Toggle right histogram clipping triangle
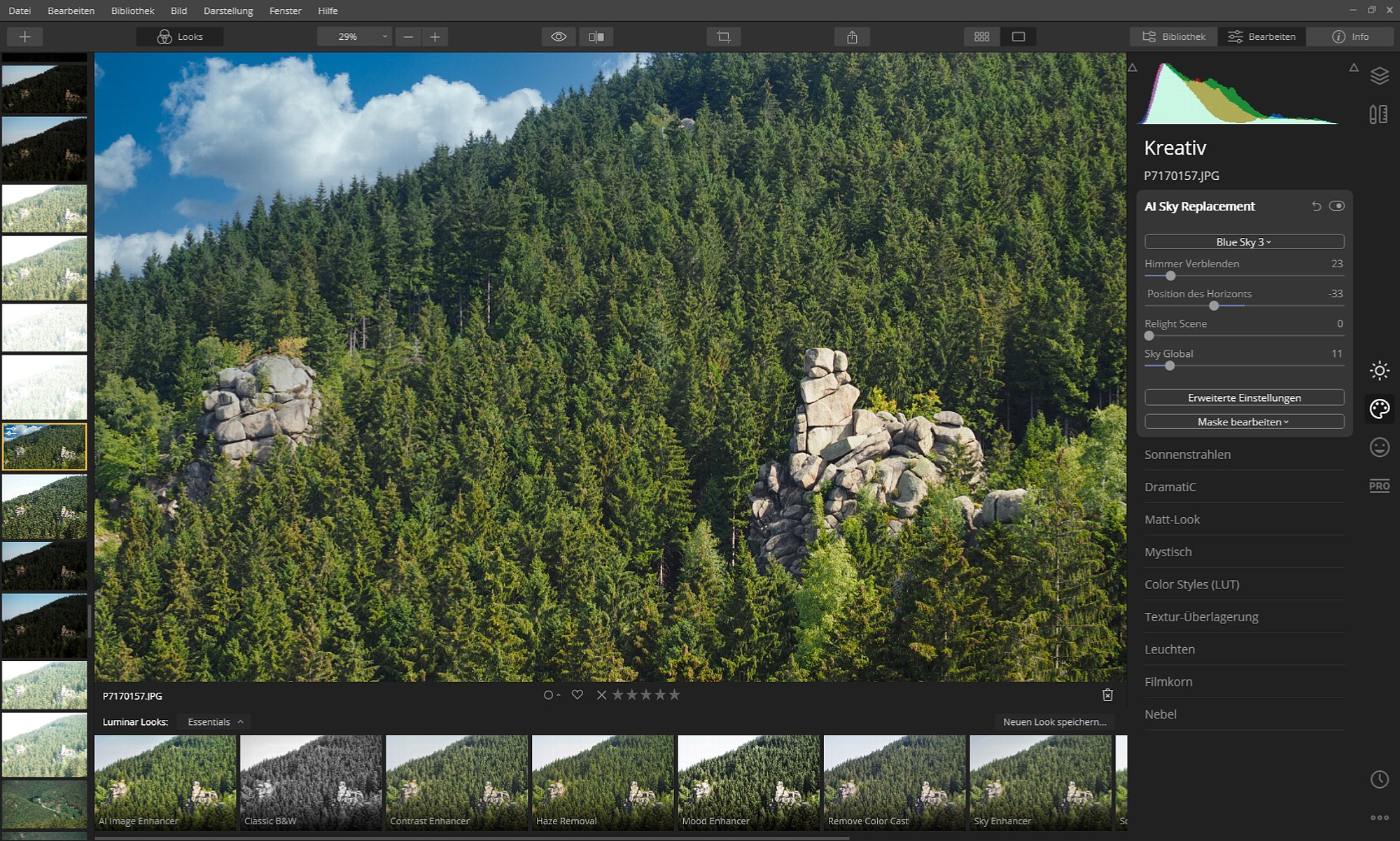Image resolution: width=1400 pixels, height=841 pixels. (x=1354, y=68)
